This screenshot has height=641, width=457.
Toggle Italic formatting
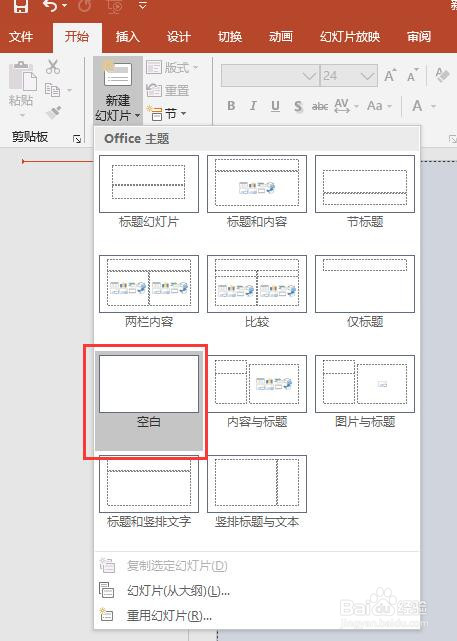[x=253, y=106]
